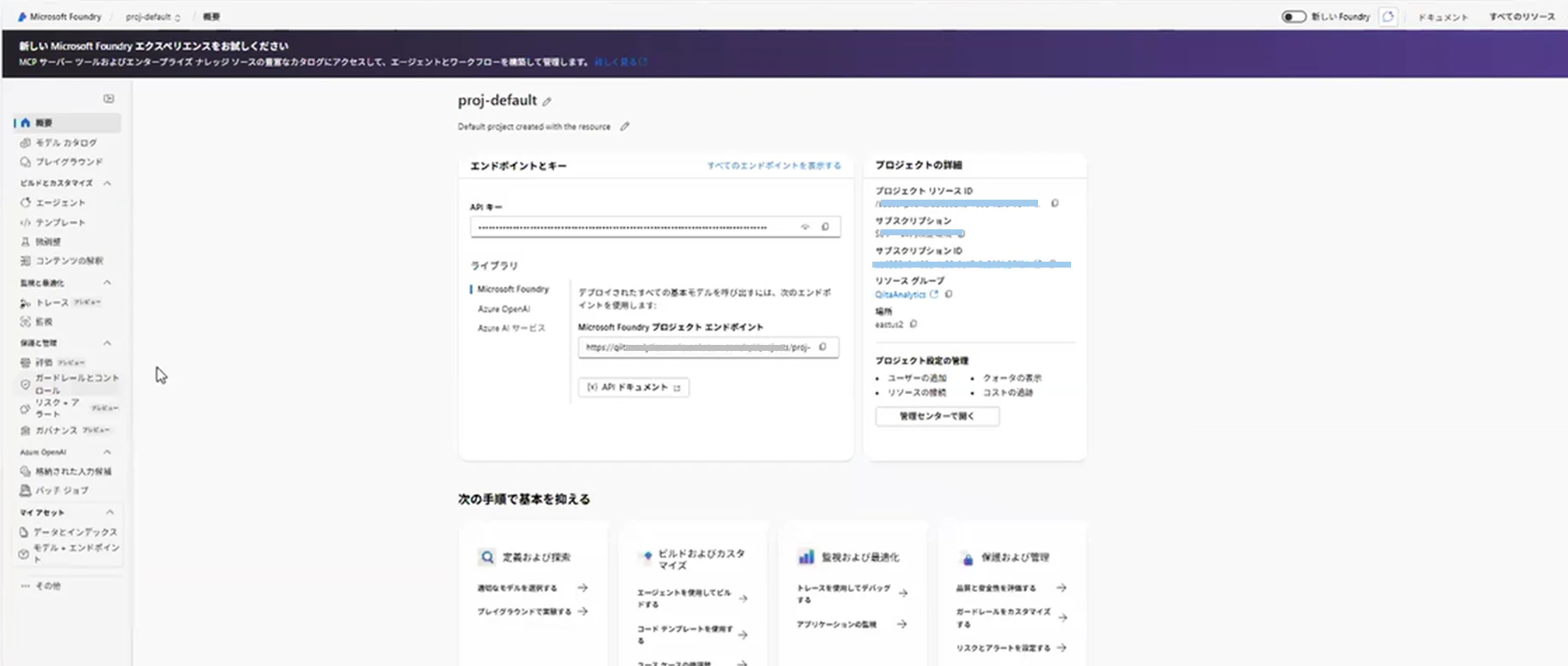Image resolution: width=1568 pixels, height=666 pixels.
Task: Toggle the 新しい Foundry switch
Action: (1294, 17)
